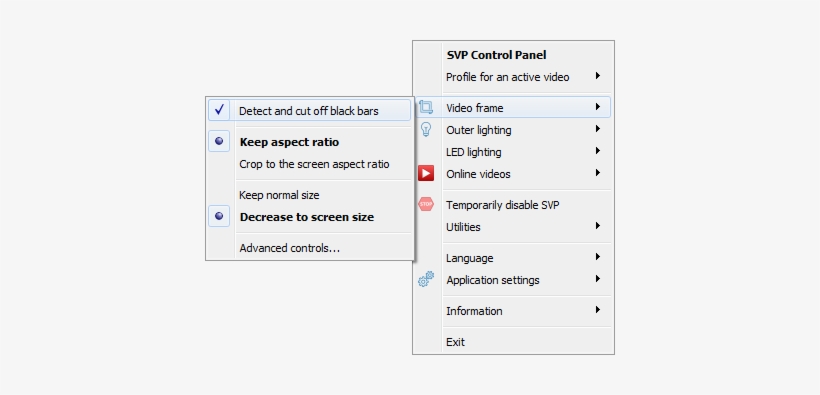
Task: Expand the Outer lighting submenu arrow
Action: [x=597, y=129]
